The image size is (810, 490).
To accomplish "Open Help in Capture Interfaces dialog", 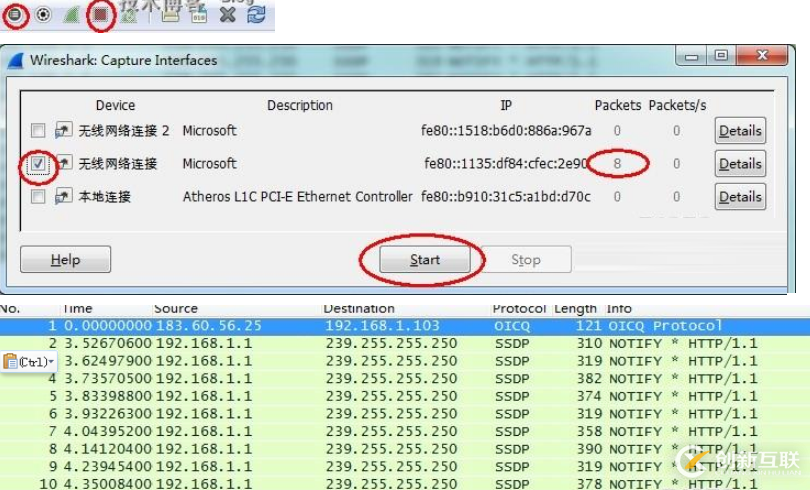I will (66, 259).
